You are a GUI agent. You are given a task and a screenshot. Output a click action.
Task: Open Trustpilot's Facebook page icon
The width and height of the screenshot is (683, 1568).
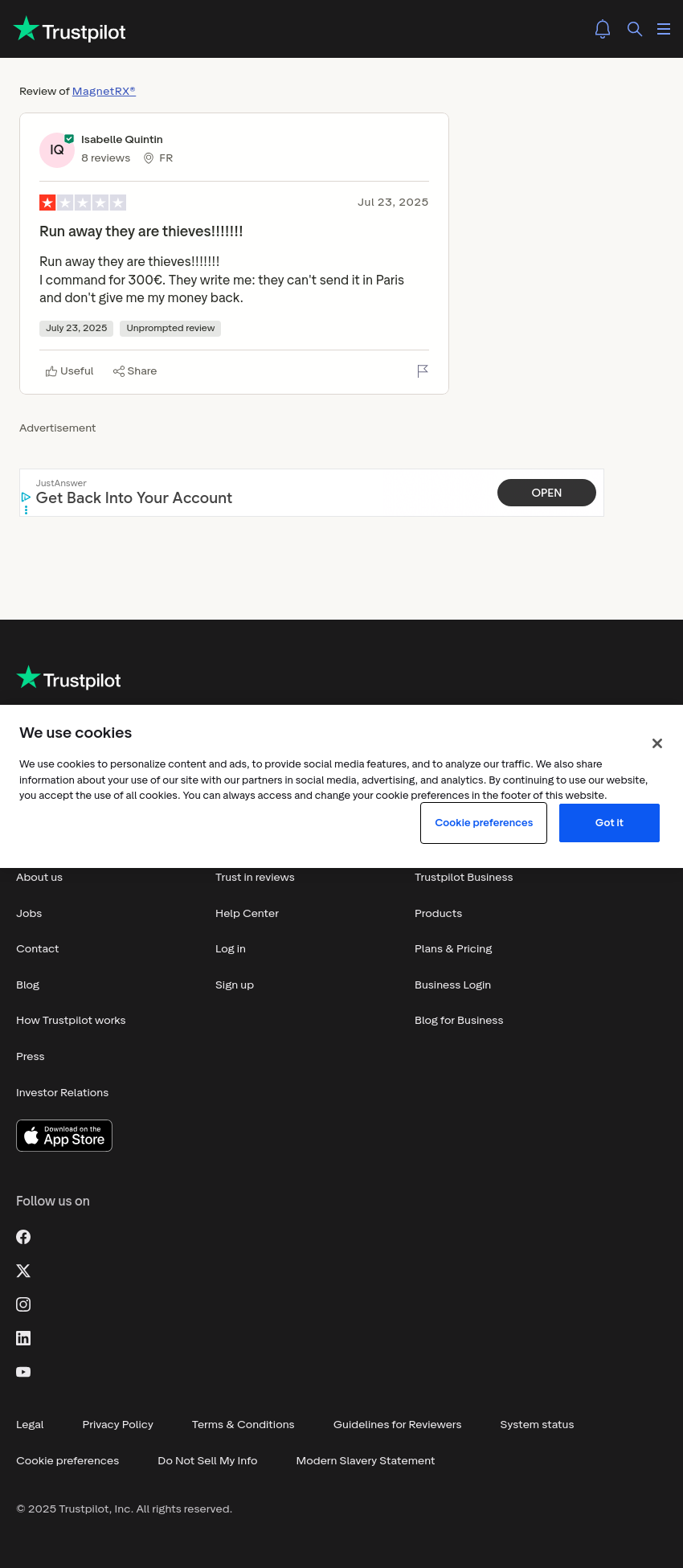point(23,1237)
